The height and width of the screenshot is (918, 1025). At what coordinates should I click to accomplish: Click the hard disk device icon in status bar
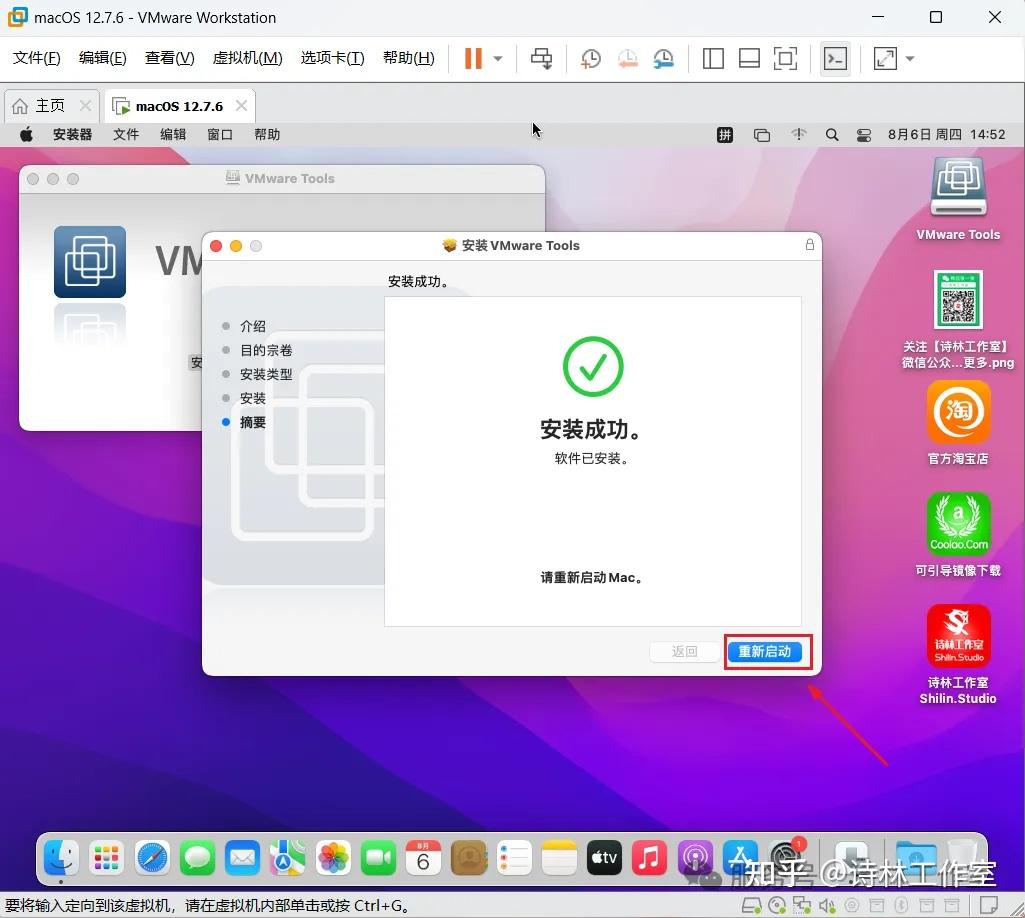pyautogui.click(x=752, y=906)
